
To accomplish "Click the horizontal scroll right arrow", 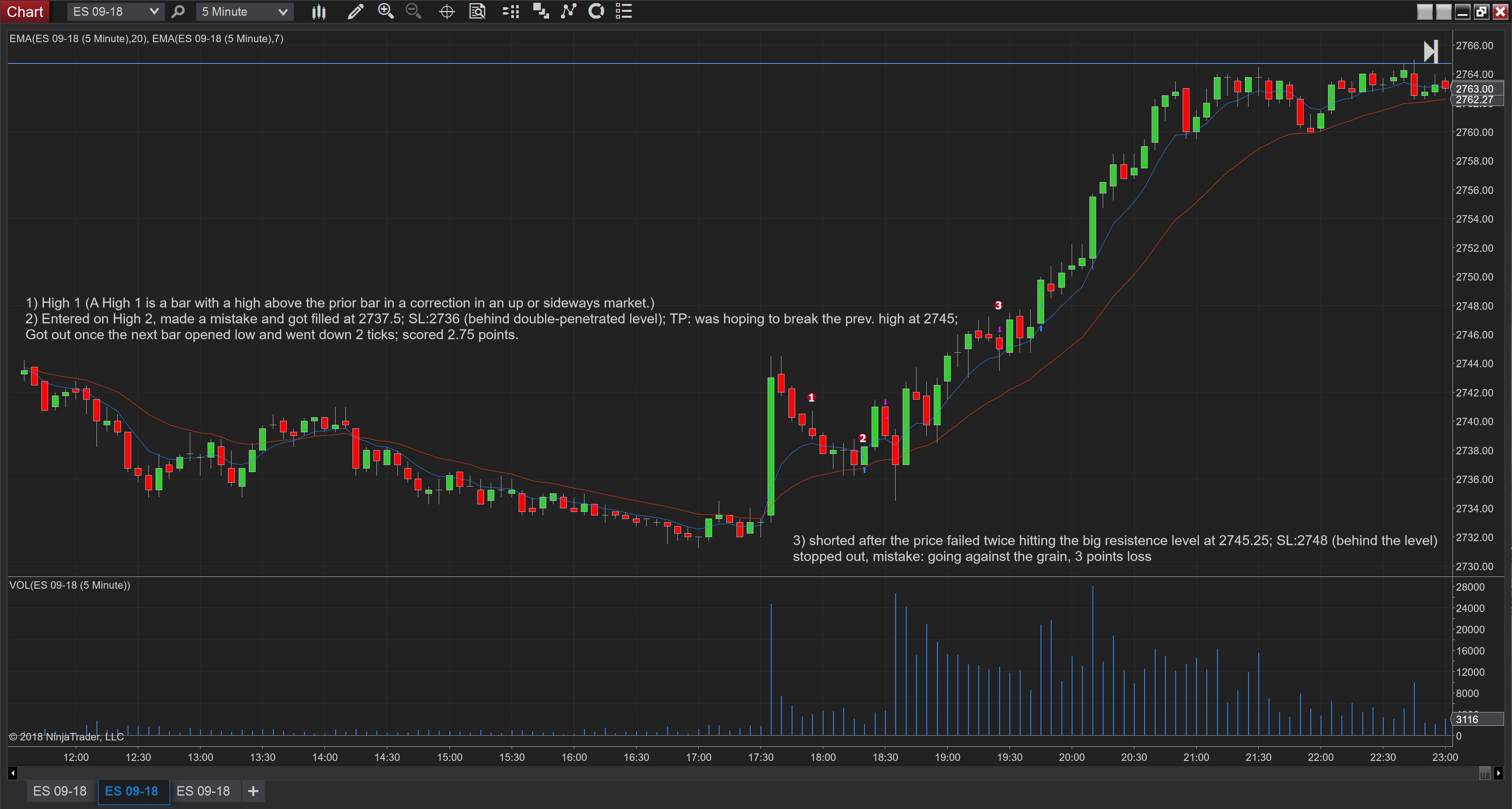I will pyautogui.click(x=1499, y=773).
